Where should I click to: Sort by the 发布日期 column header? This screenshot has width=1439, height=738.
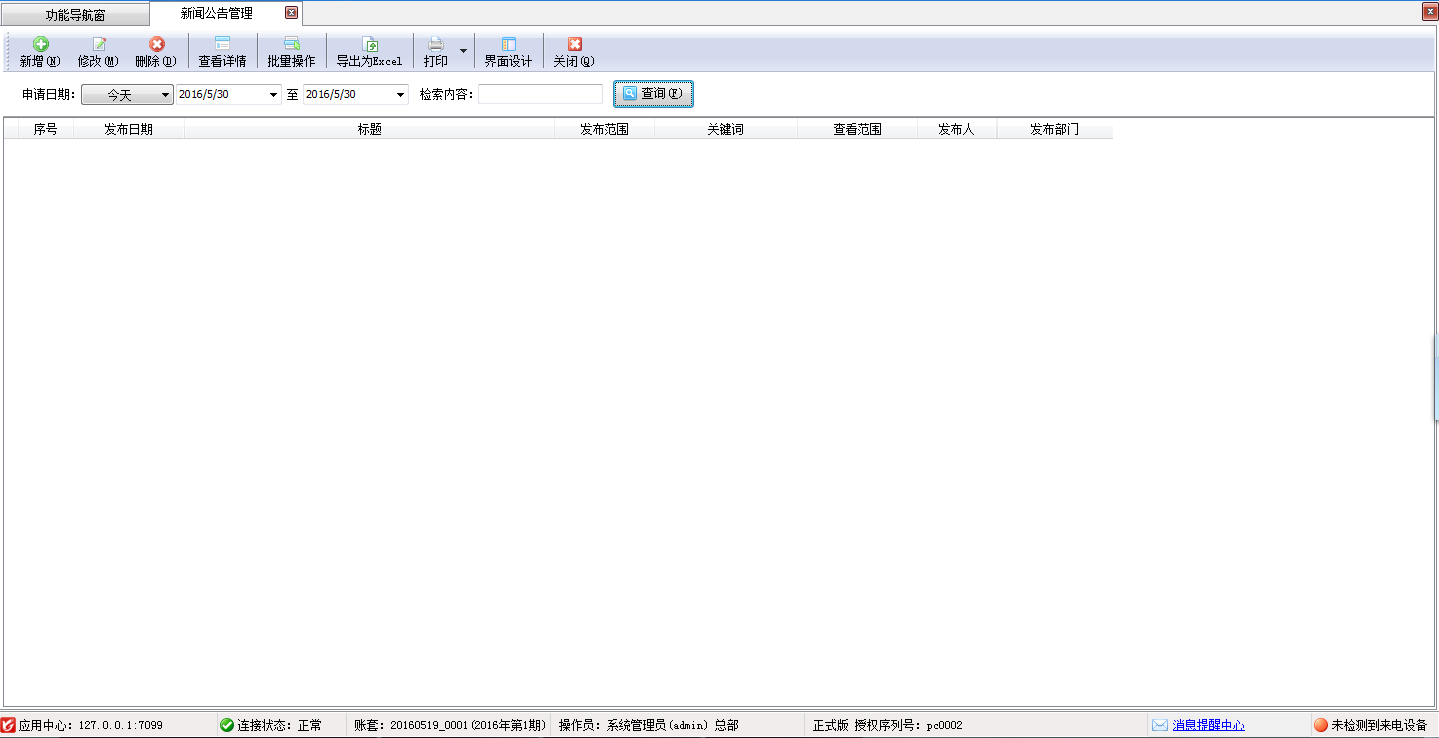128,129
